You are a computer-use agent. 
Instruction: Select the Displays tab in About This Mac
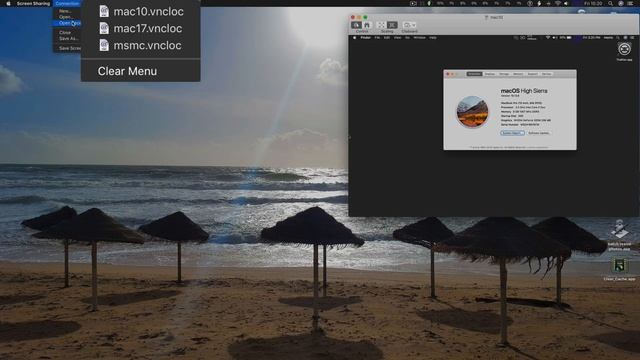point(490,74)
